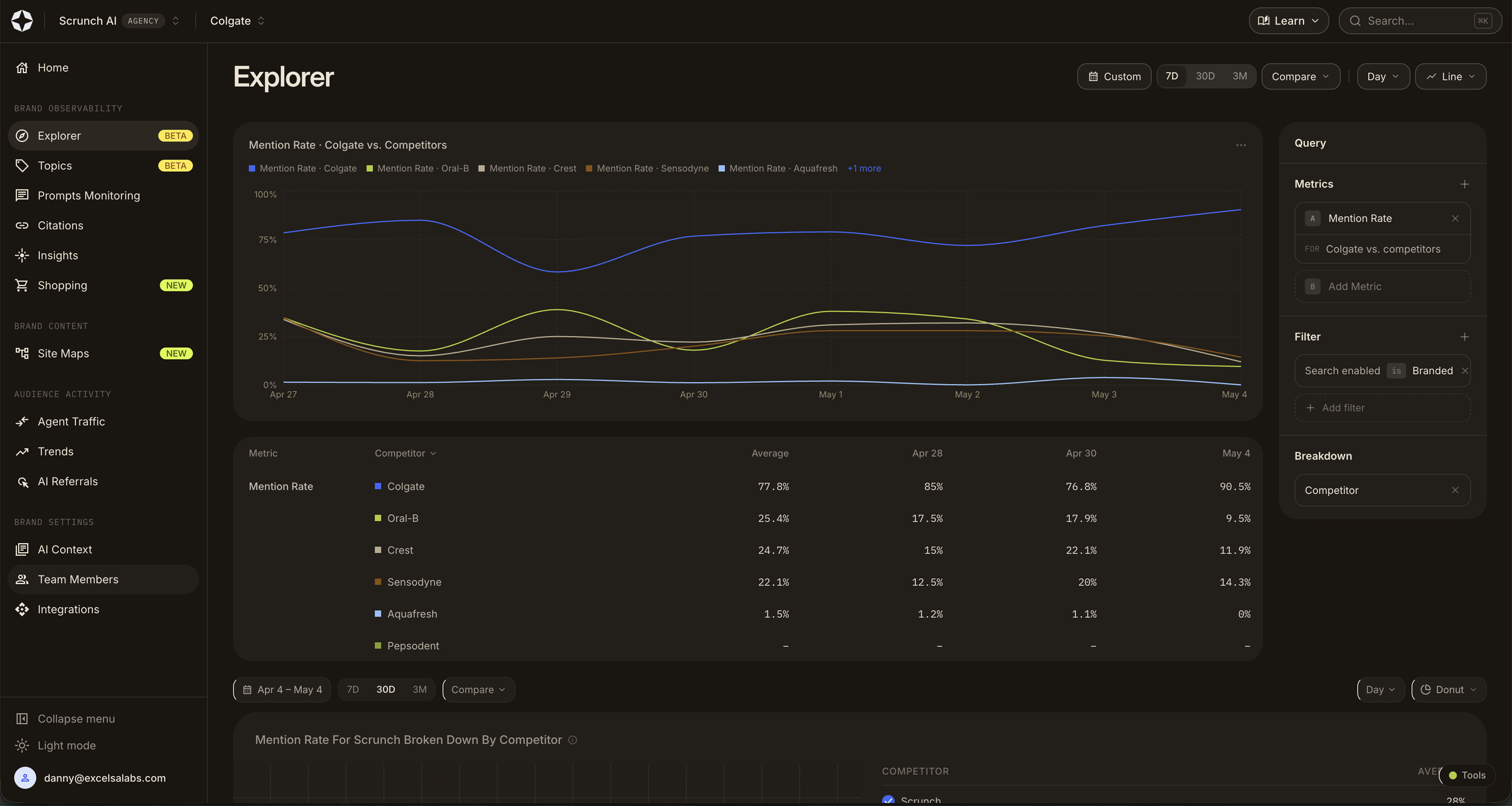This screenshot has height=806, width=1512.
Task: Open the Topics page
Action: pyautogui.click(x=103, y=166)
